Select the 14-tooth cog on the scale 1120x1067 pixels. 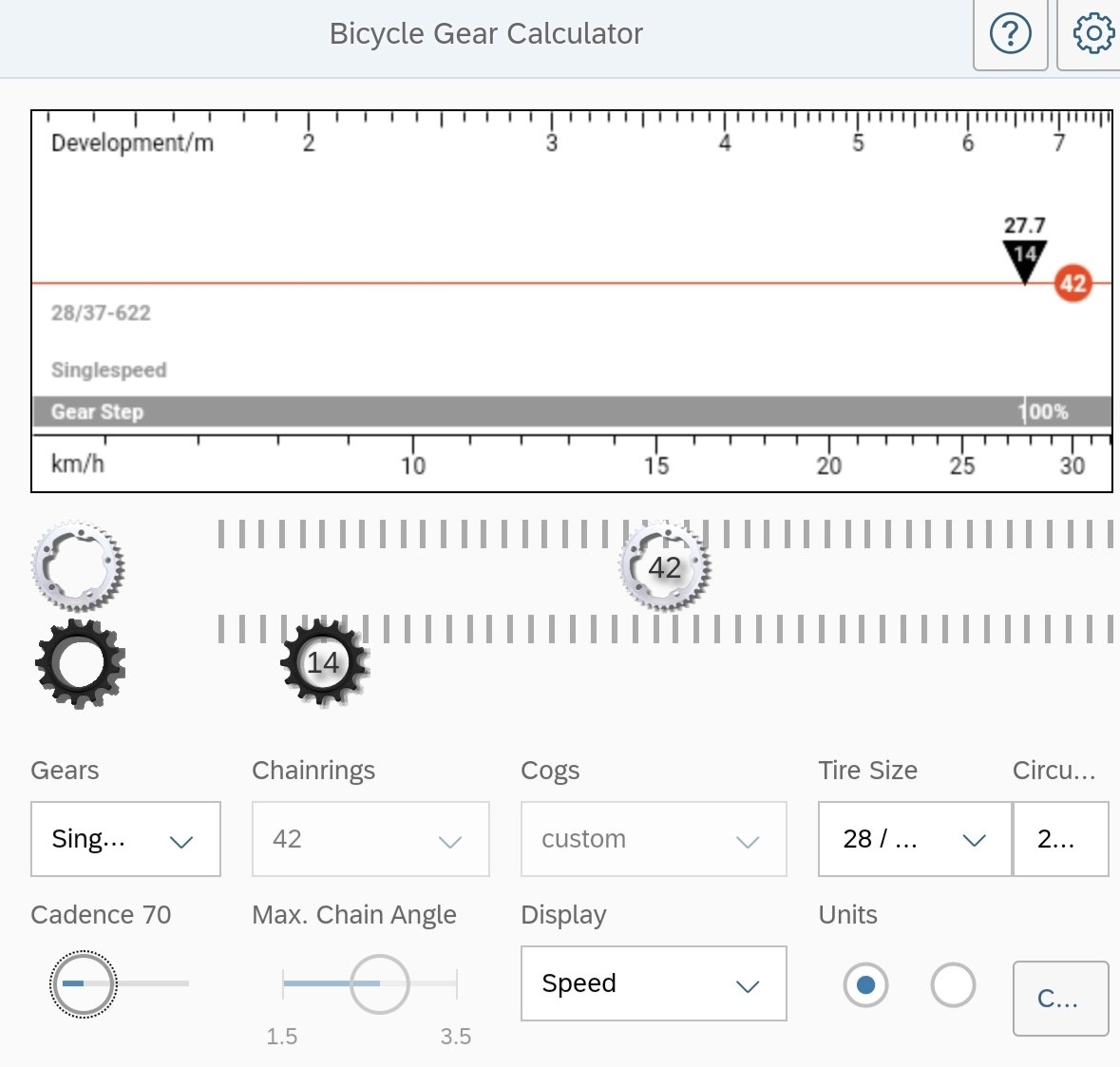coord(323,662)
